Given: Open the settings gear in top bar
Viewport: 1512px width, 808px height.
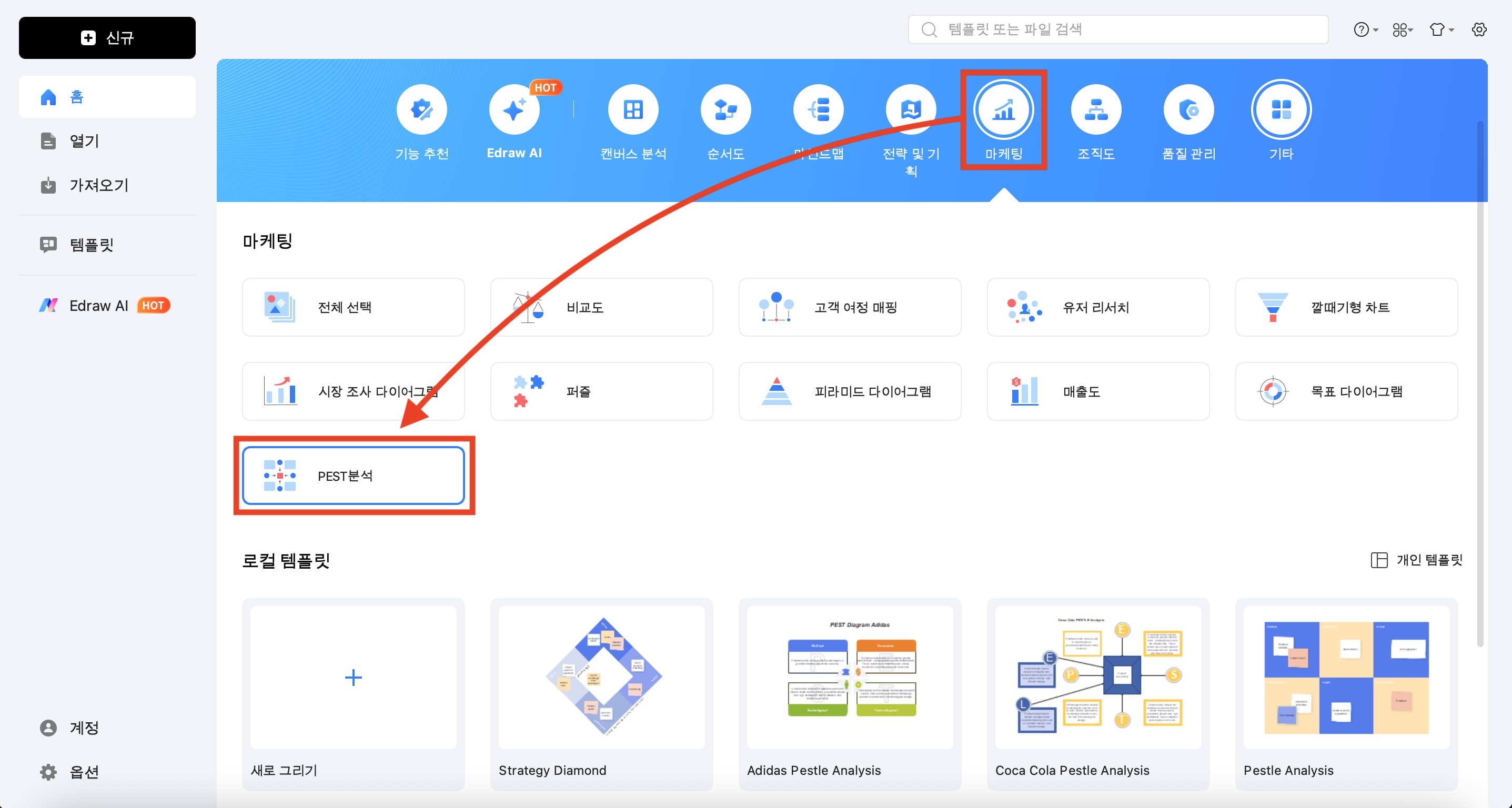Looking at the screenshot, I should click(x=1478, y=29).
